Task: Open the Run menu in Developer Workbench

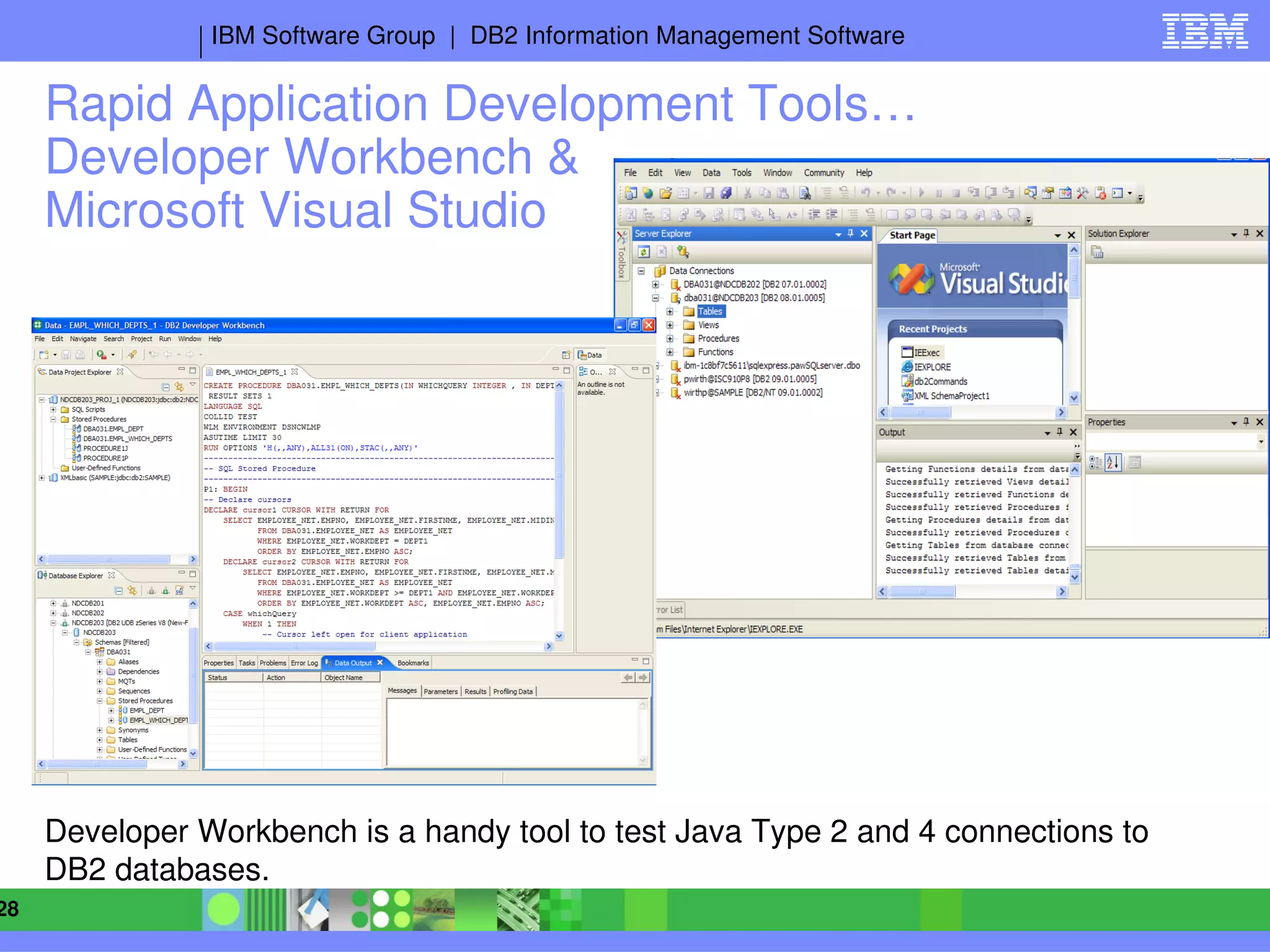Action: 165,339
